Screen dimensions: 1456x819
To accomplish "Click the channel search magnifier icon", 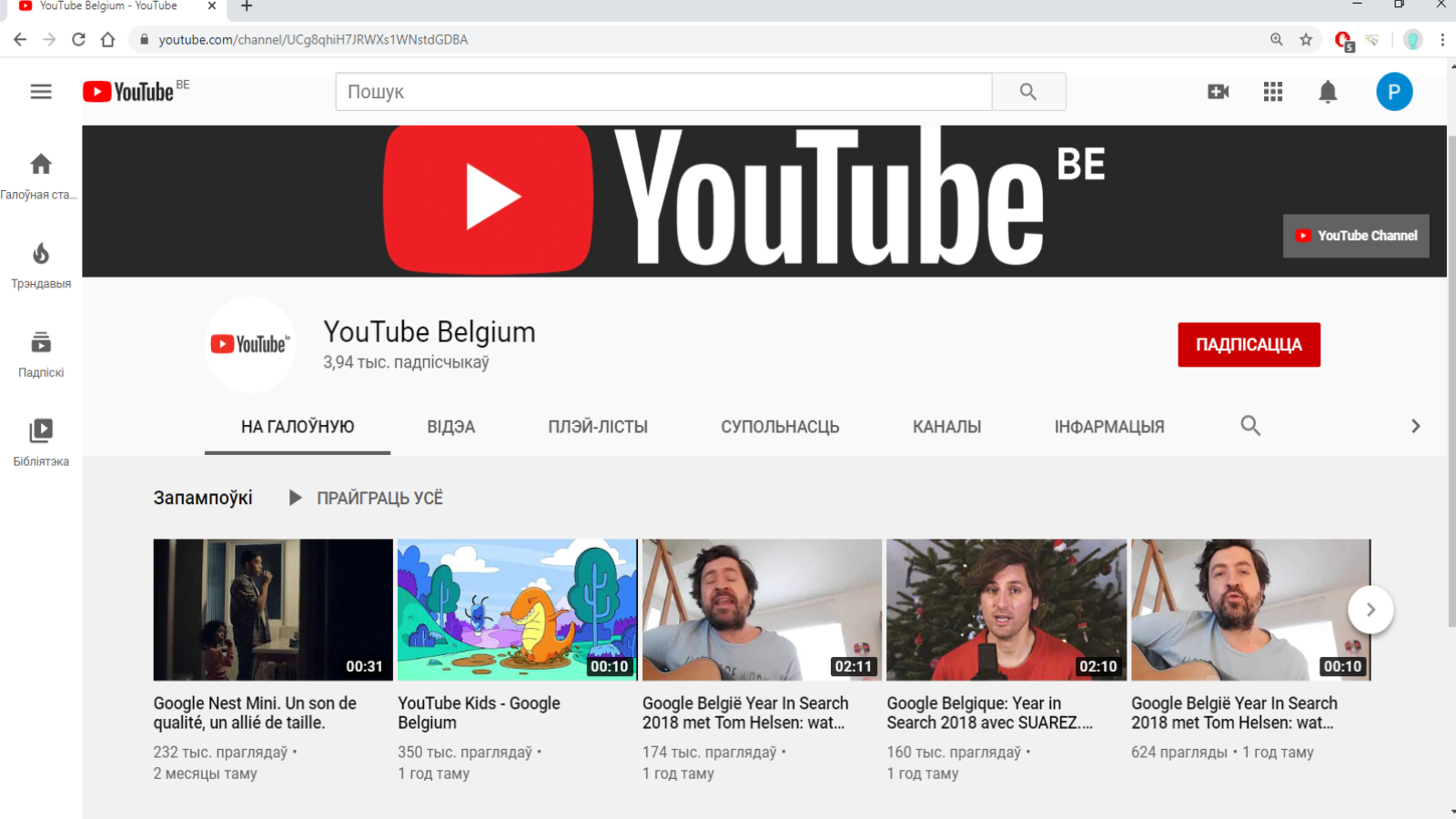I will [x=1250, y=426].
